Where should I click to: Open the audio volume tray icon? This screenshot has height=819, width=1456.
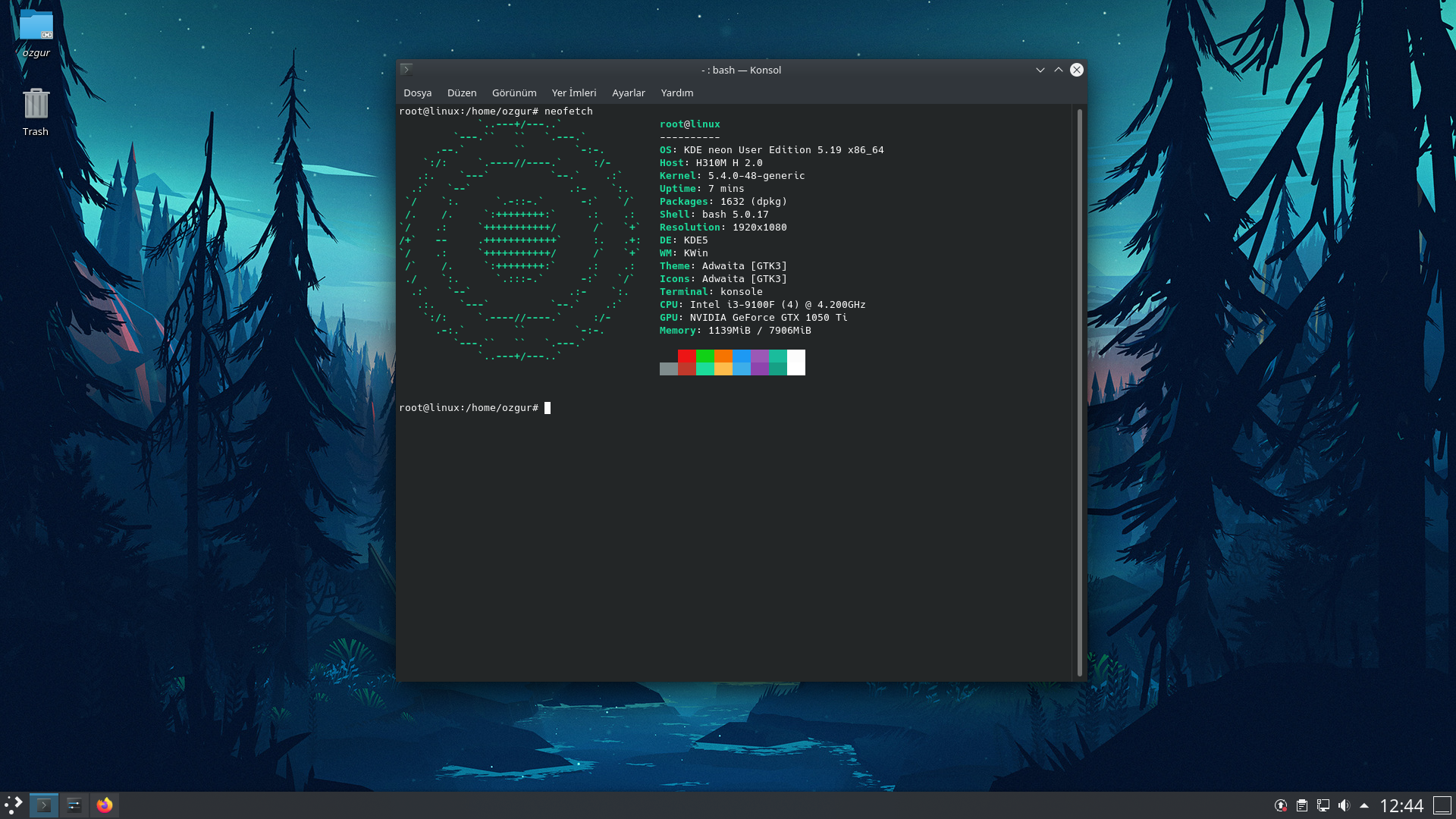point(1345,805)
